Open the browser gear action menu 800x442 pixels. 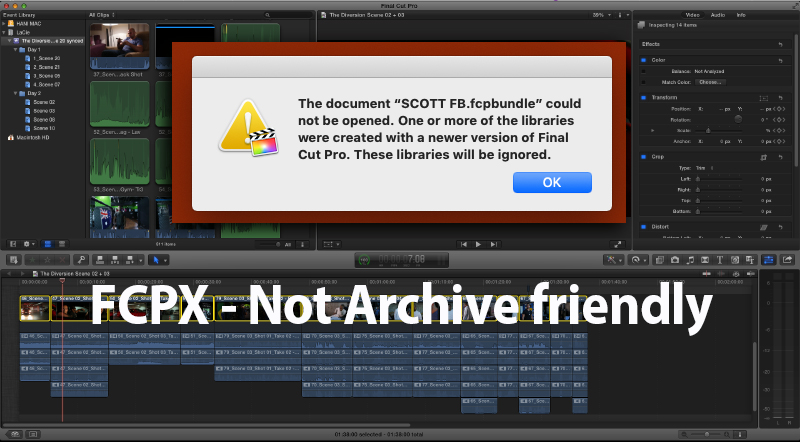coord(29,244)
